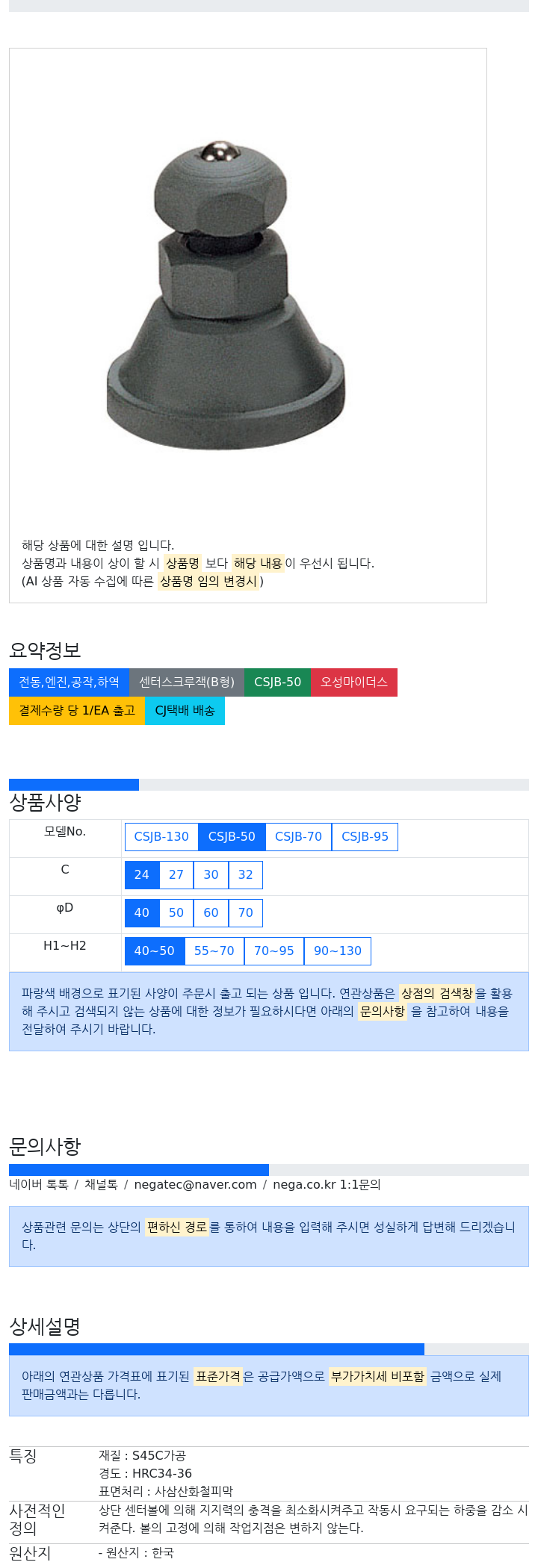The width and height of the screenshot is (538, 1568).
Task: Select model CSJB-130 option
Action: point(161,836)
